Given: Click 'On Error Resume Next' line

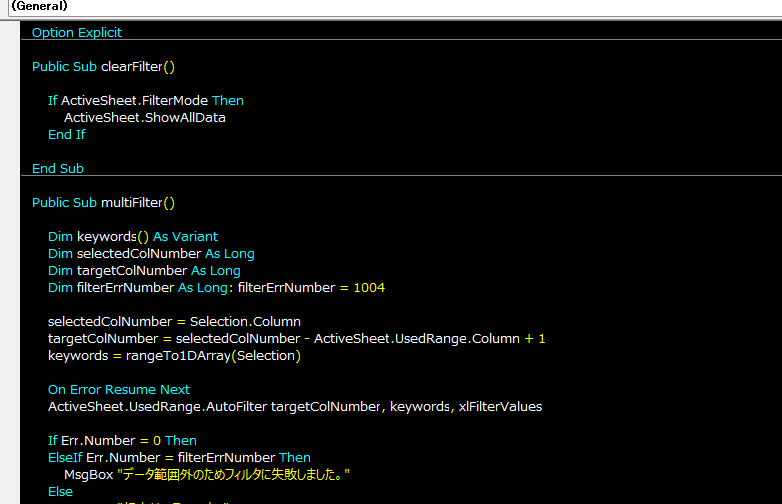Looking at the screenshot, I should [x=119, y=389].
